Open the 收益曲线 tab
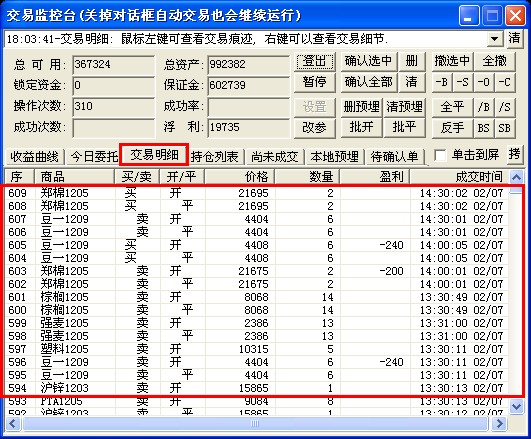The width and height of the screenshot is (531, 439). (35, 157)
